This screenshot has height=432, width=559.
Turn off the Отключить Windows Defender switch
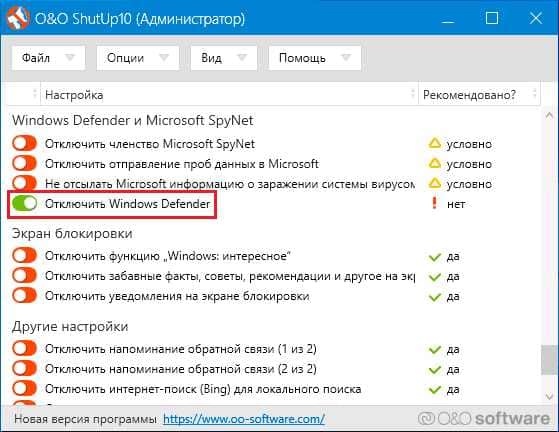[x=24, y=204]
